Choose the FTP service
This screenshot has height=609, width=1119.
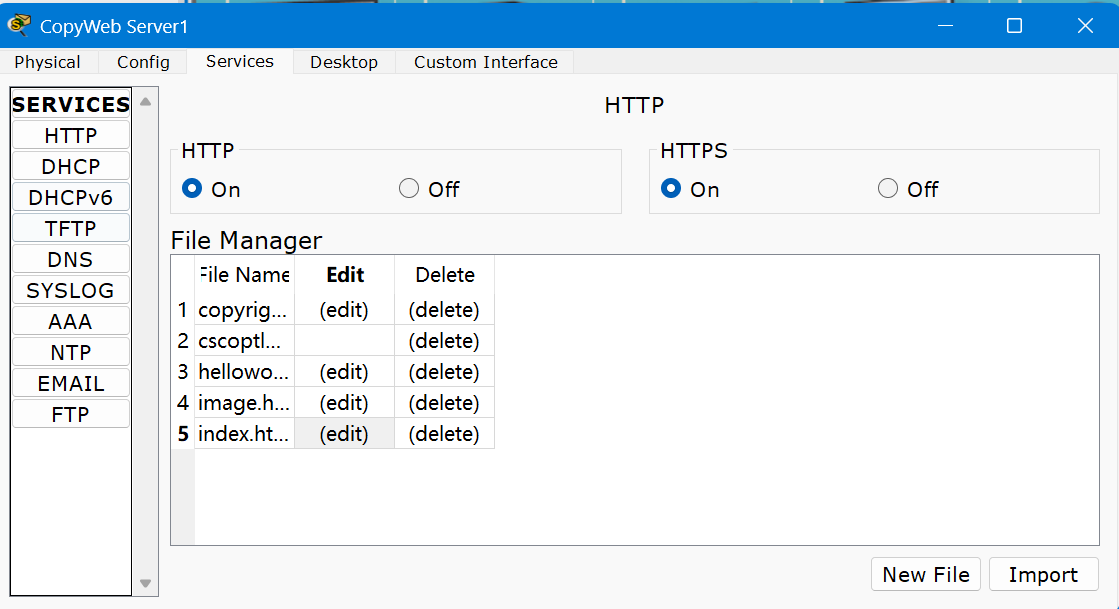click(x=71, y=414)
